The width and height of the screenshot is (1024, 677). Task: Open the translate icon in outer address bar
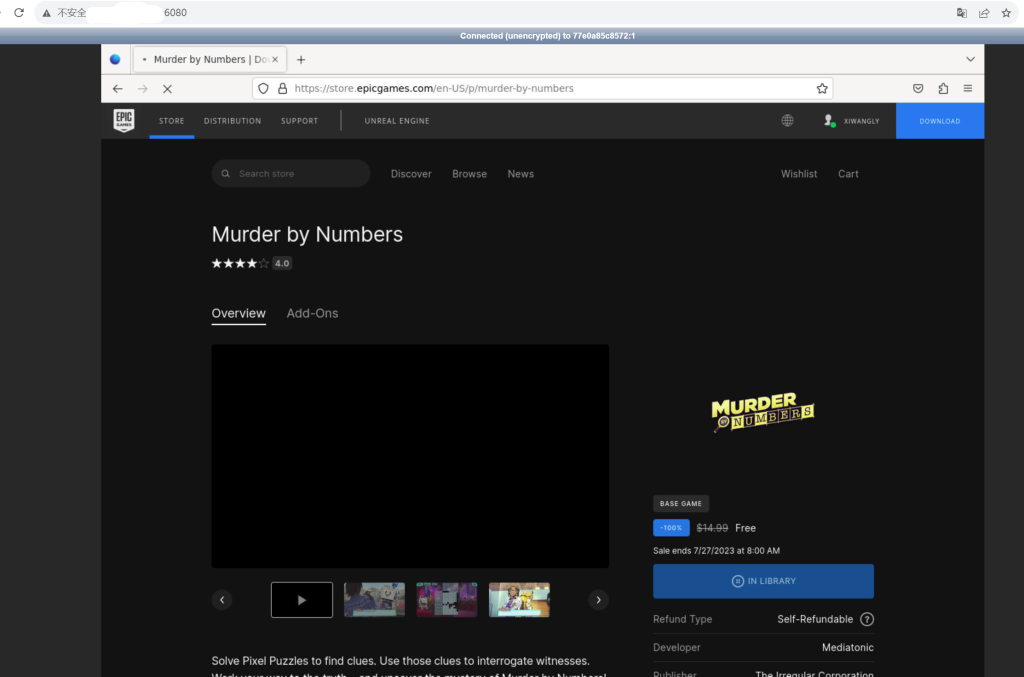[x=961, y=12]
